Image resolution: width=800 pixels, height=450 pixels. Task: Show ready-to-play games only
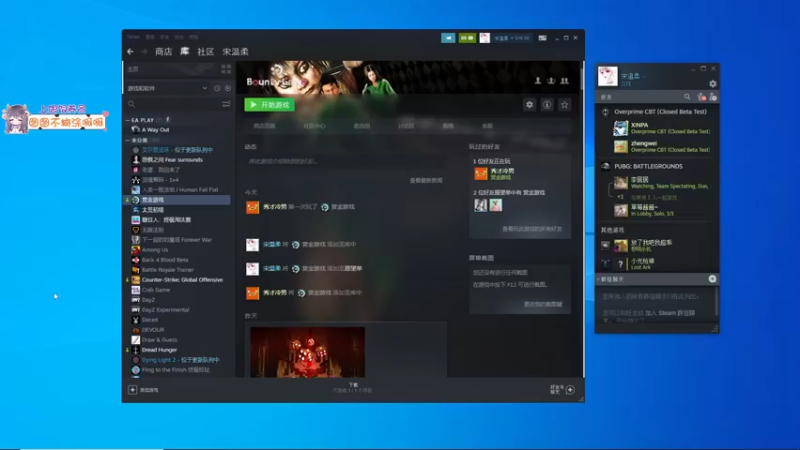pyautogui.click(x=228, y=88)
